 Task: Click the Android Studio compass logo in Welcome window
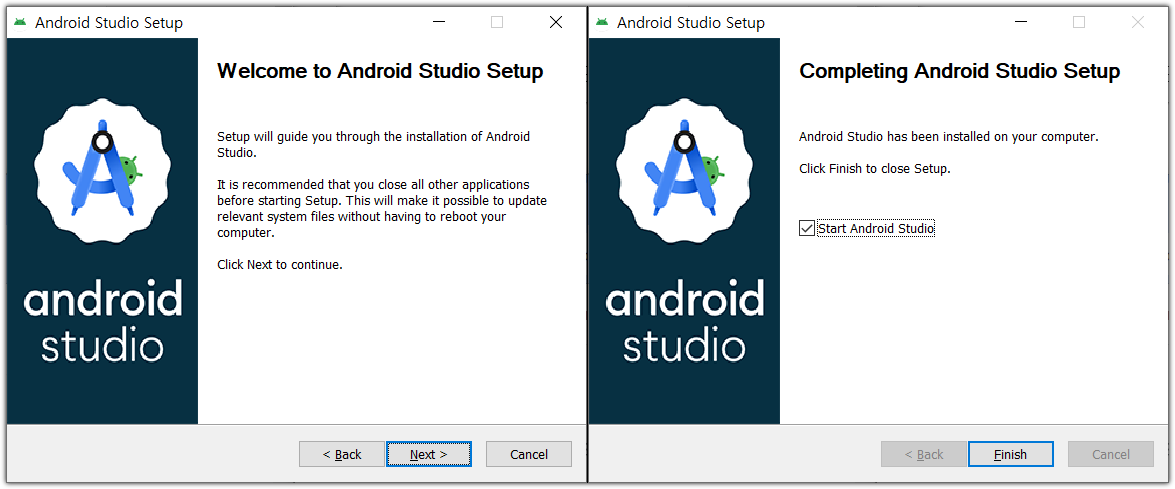[103, 170]
